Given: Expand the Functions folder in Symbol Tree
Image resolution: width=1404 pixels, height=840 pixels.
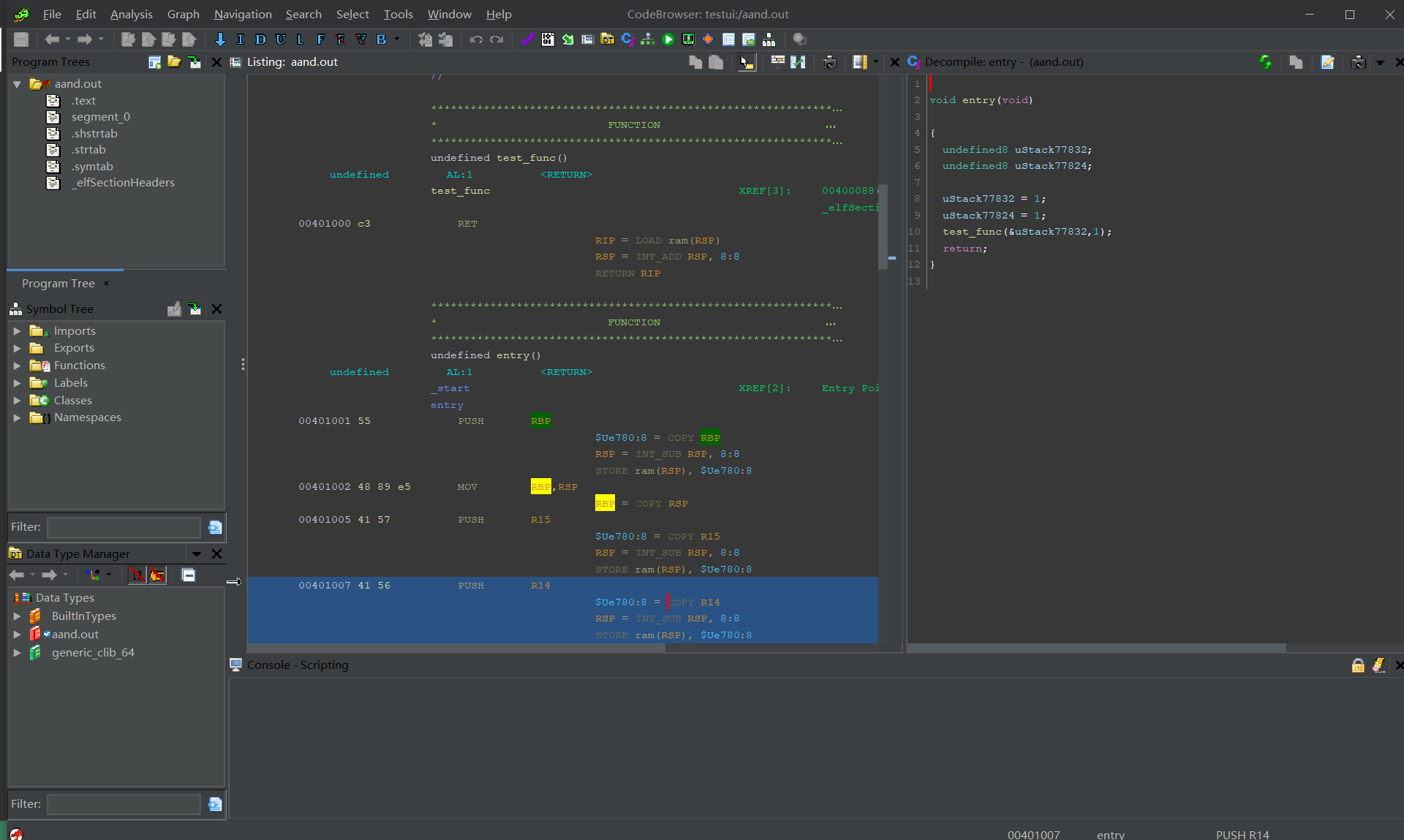Looking at the screenshot, I should (17, 366).
